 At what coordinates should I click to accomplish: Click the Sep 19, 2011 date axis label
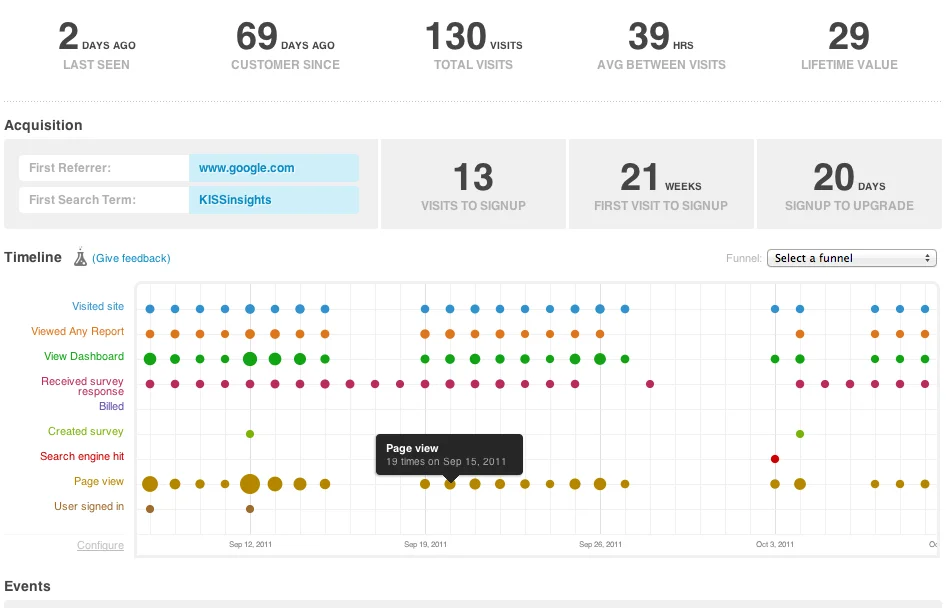425,544
